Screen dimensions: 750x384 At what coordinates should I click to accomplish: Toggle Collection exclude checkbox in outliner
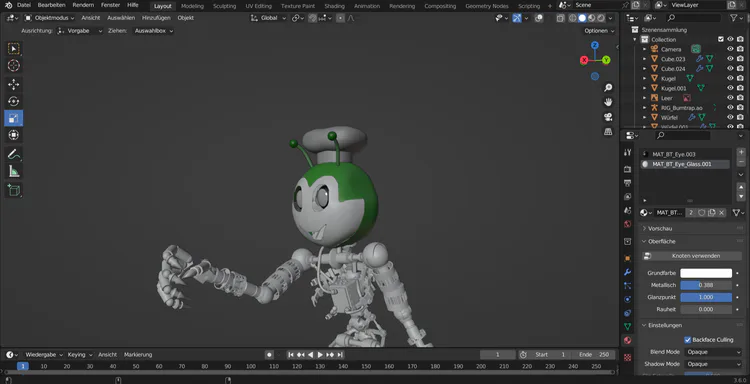click(720, 39)
